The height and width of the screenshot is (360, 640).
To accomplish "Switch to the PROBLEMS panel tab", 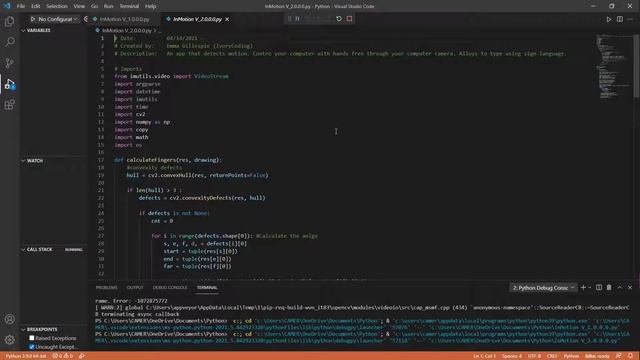I will click(107, 288).
